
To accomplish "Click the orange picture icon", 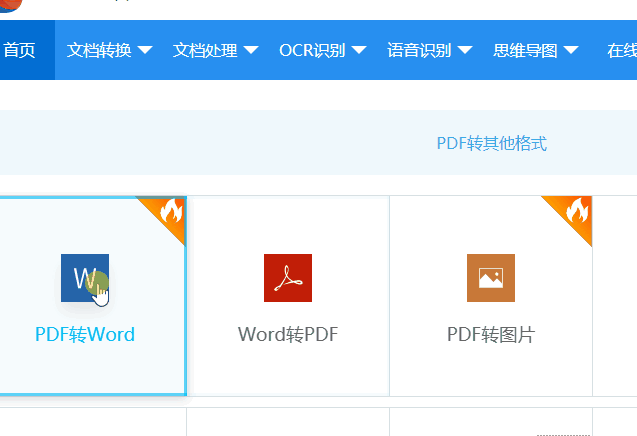I will [x=491, y=278].
